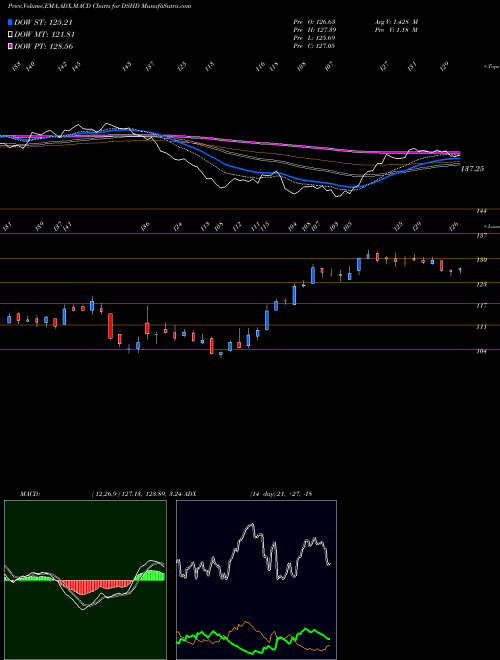Click the 'DOW ST: 125.21' legend label
500x660 pixels.
click(x=43, y=22)
